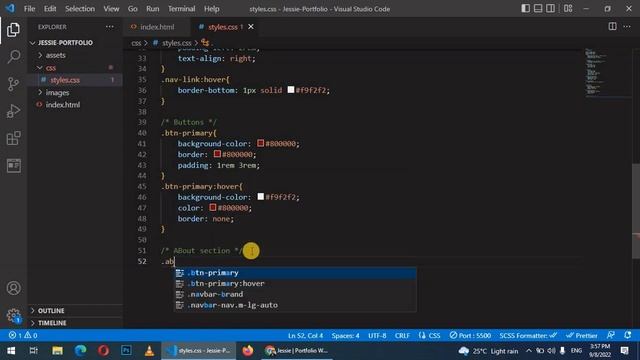Open the Manage gear icon
This screenshot has width=640, height=360.
pyautogui.click(x=13, y=316)
